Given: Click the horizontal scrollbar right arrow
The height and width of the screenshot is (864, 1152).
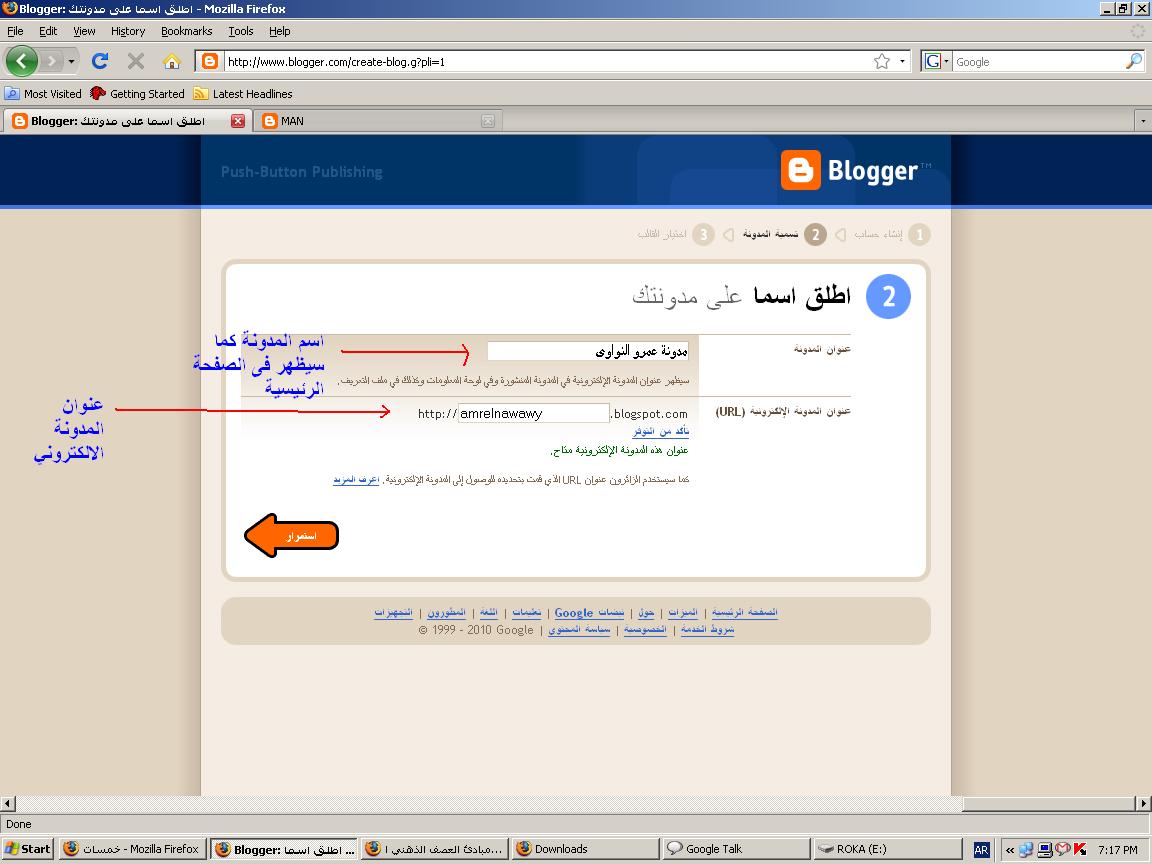Looking at the screenshot, I should 1144,804.
